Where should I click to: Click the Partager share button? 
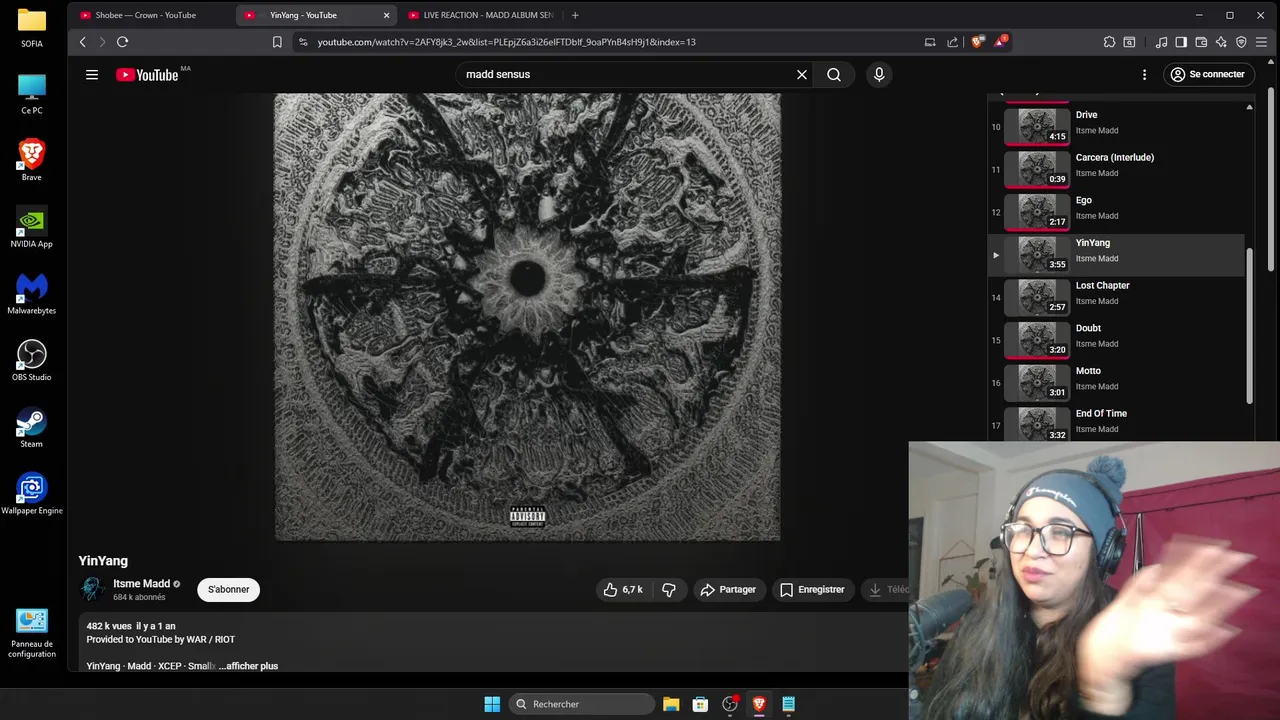tap(728, 590)
